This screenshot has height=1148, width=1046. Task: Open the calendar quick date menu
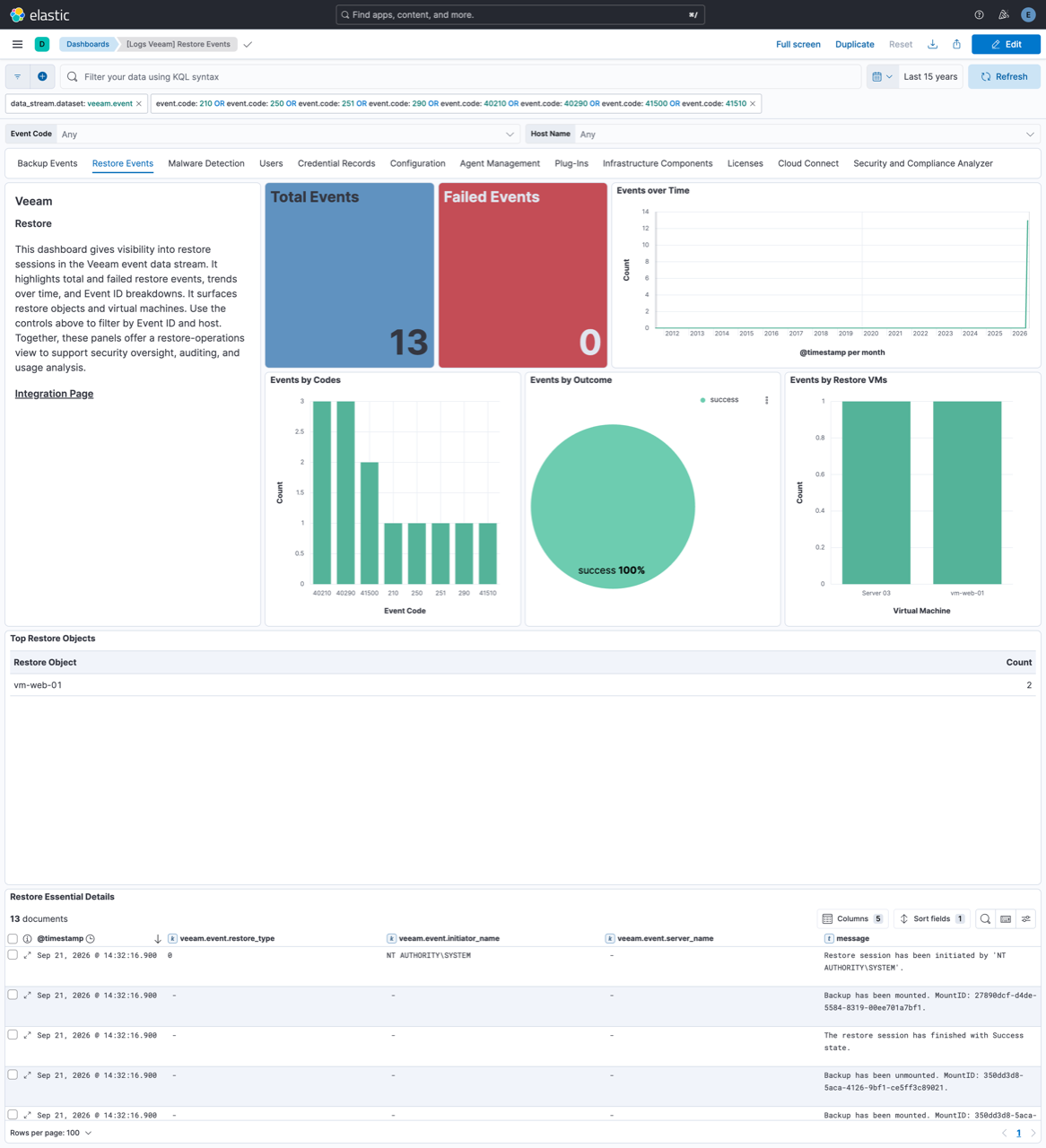882,76
